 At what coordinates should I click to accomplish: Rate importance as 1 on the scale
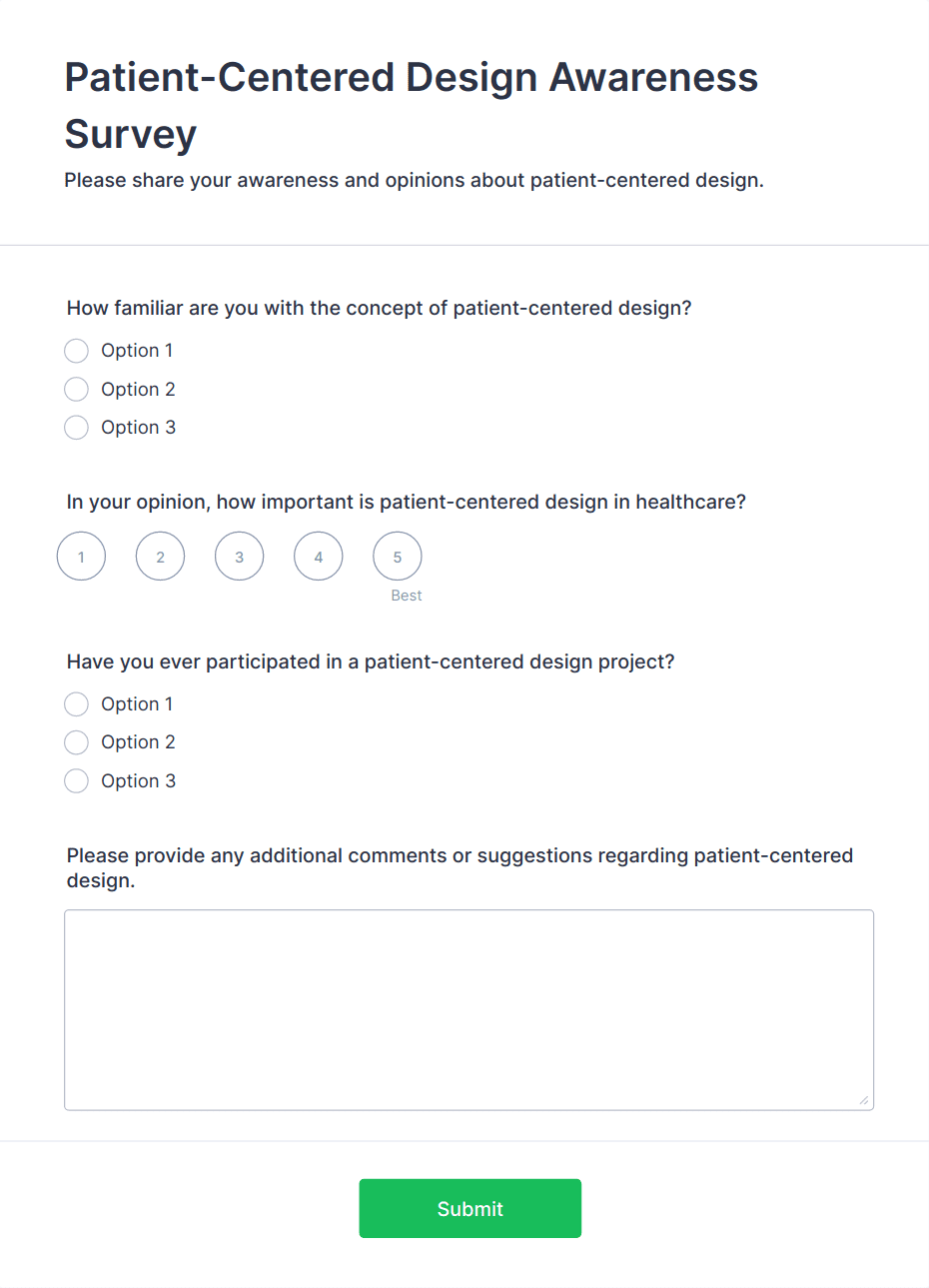coord(81,557)
